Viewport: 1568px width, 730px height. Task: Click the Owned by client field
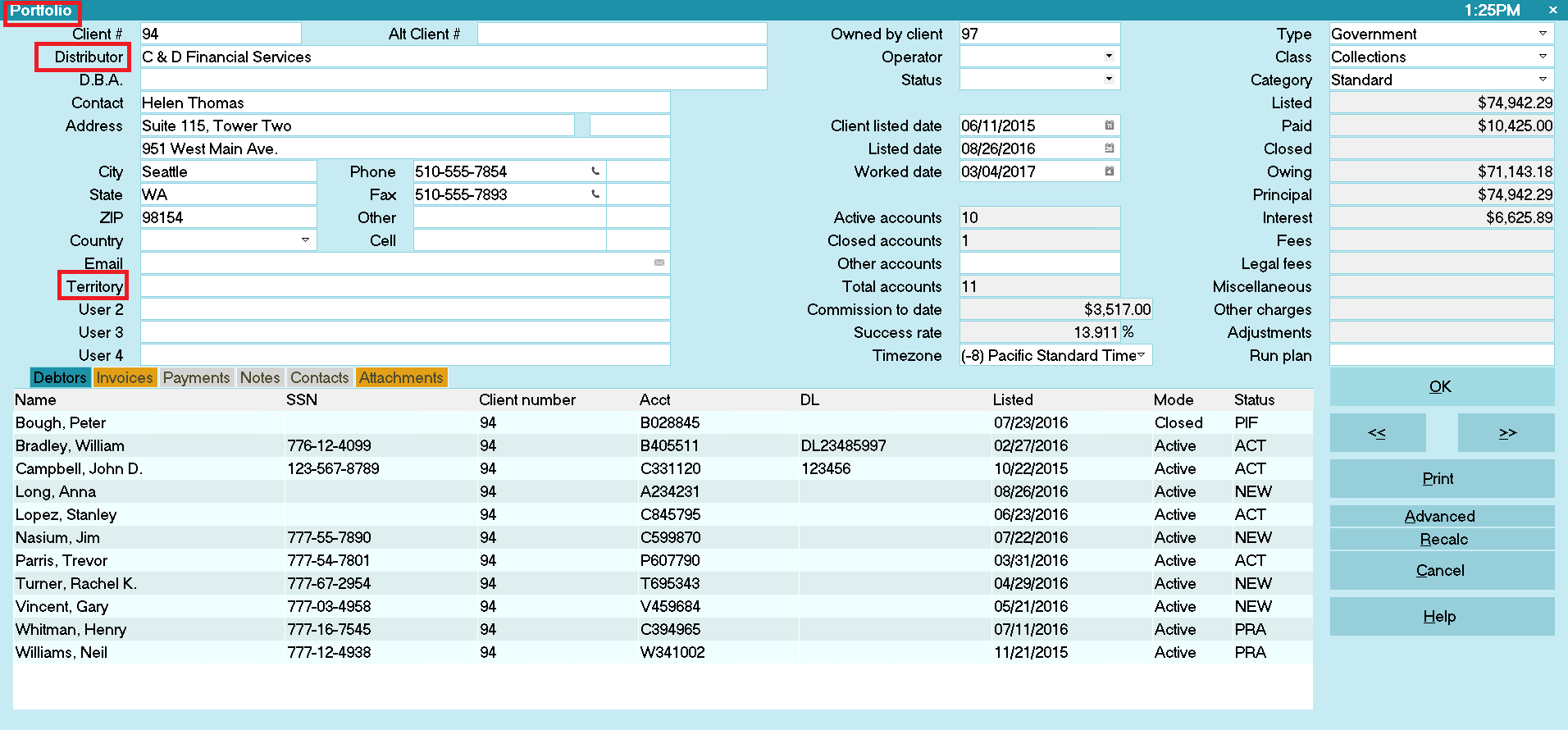pyautogui.click(x=1040, y=34)
